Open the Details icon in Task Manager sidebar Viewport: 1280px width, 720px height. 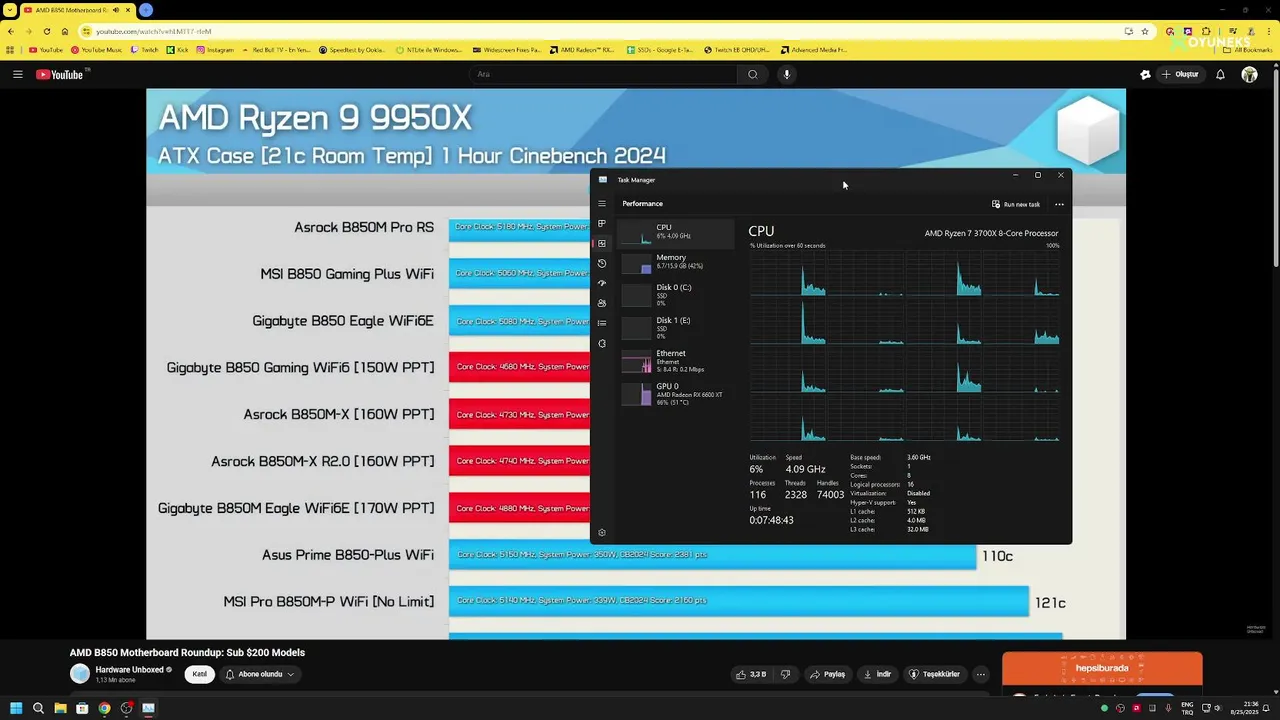(x=602, y=323)
